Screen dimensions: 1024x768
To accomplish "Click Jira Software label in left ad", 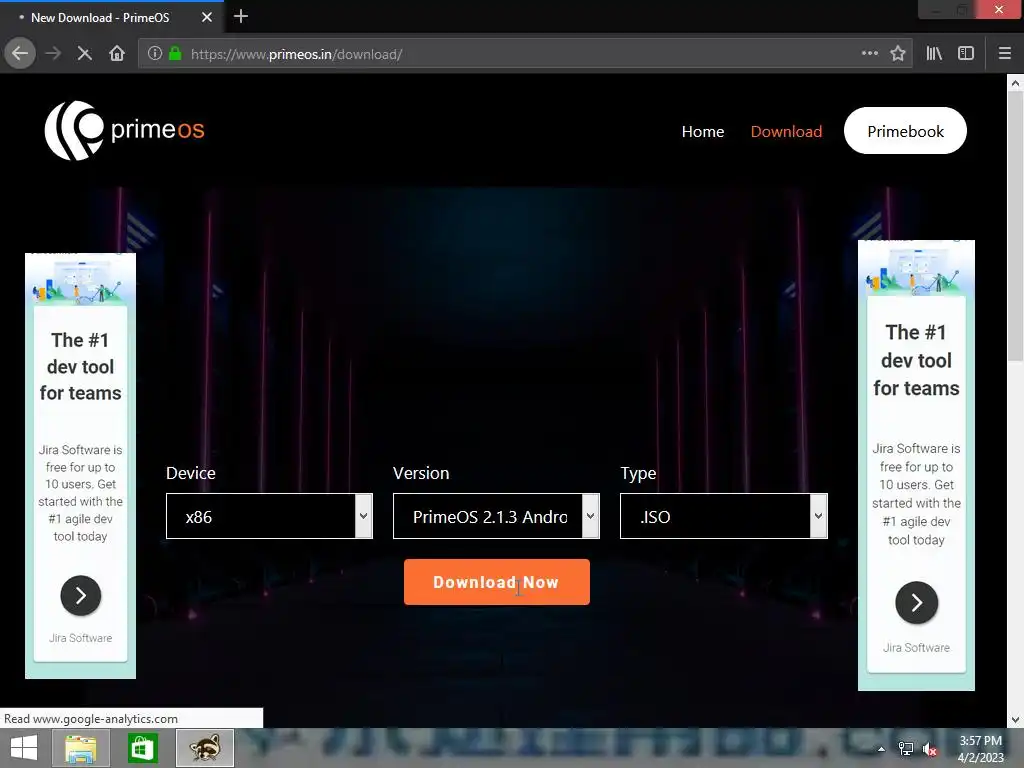I will 80,638.
